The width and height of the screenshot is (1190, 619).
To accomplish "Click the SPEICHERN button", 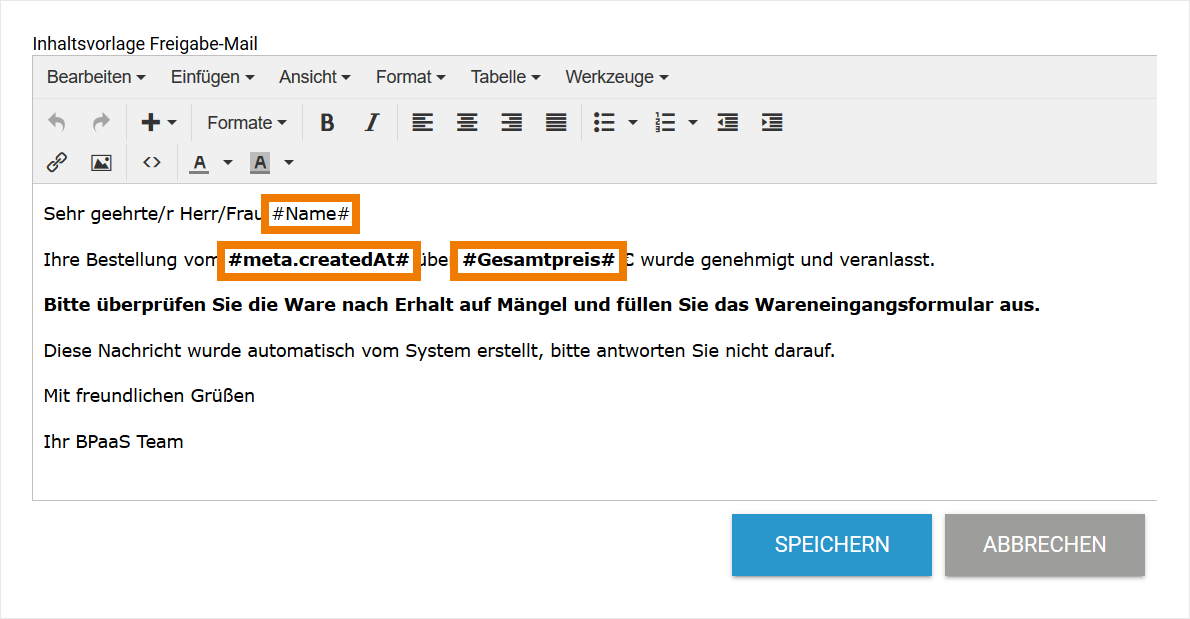I will [831, 545].
